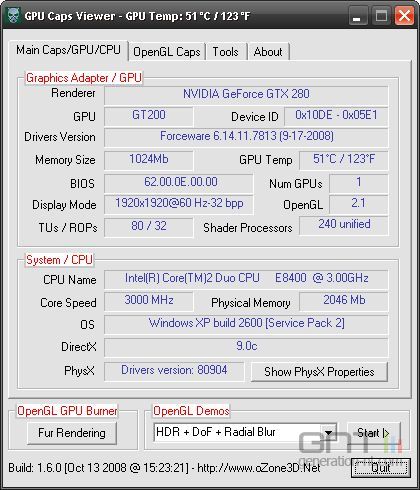Switch to the OpenGL Caps tab

pos(167,52)
